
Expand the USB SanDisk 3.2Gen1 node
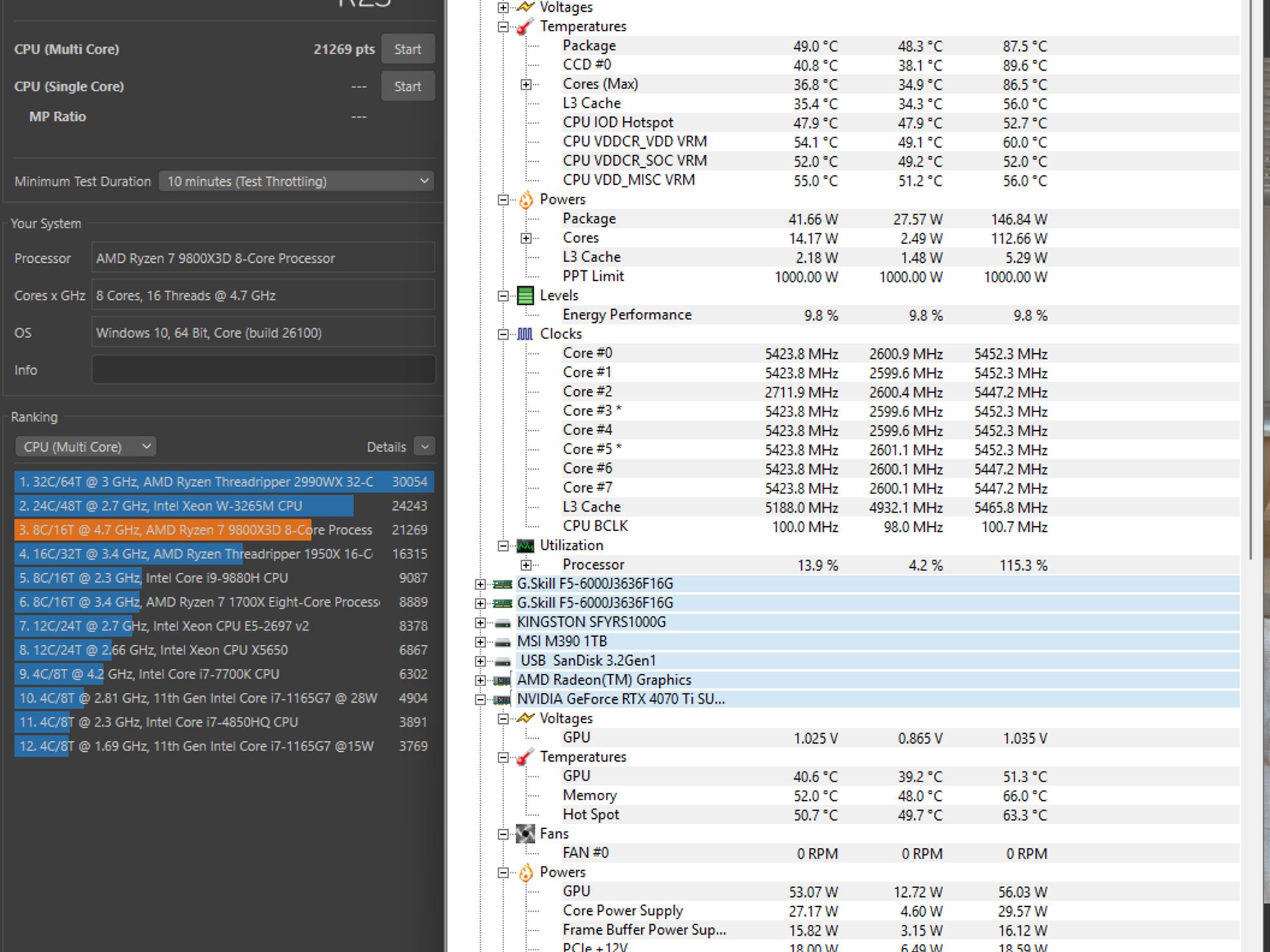click(x=481, y=661)
